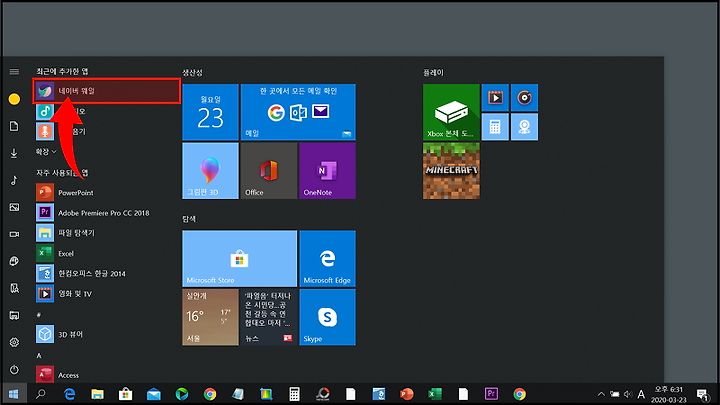This screenshot has height=405, width=720.
Task: Click the Windows Start button
Action: 13,394
